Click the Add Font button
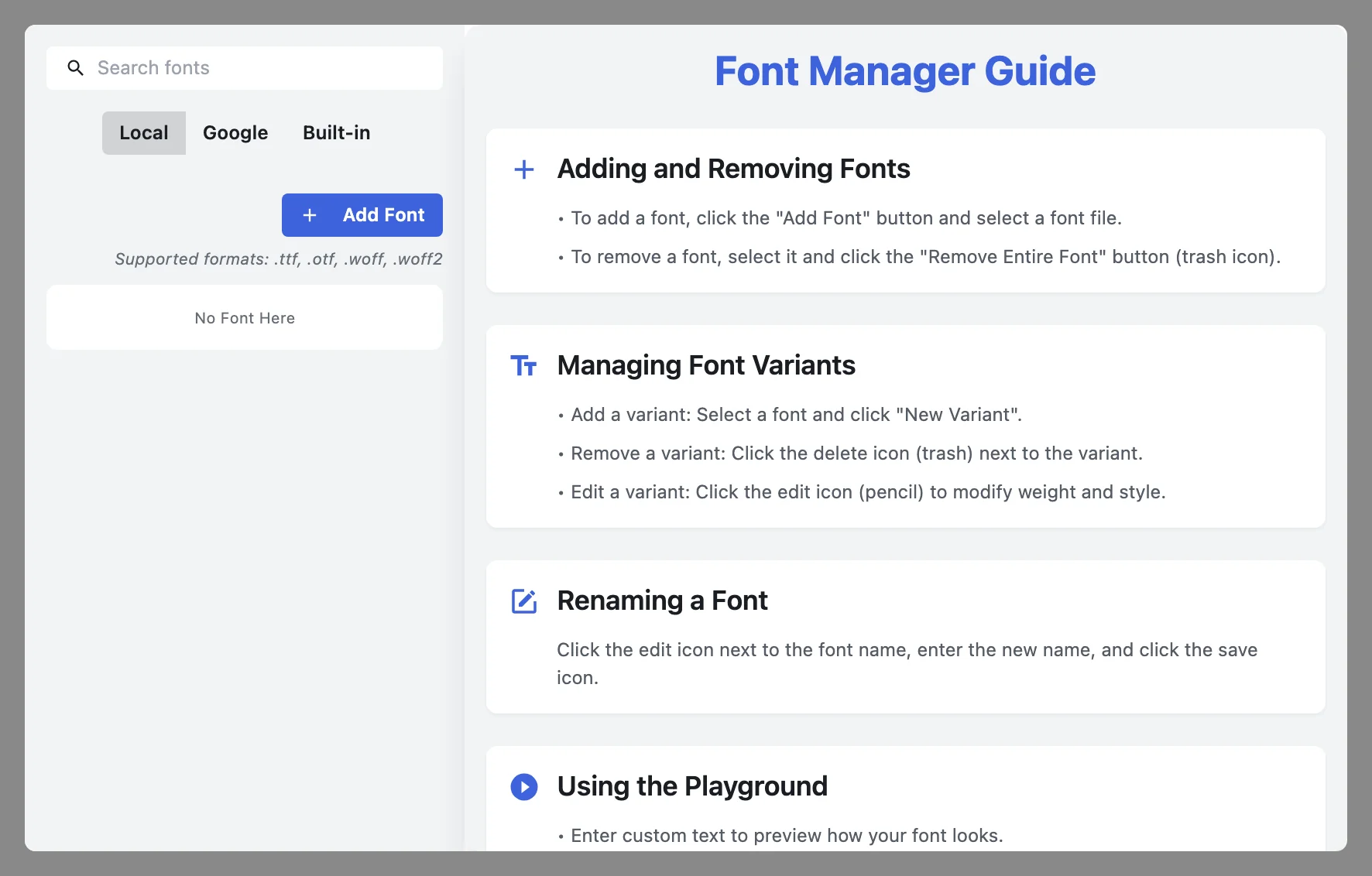The height and width of the screenshot is (876, 1372). (362, 215)
